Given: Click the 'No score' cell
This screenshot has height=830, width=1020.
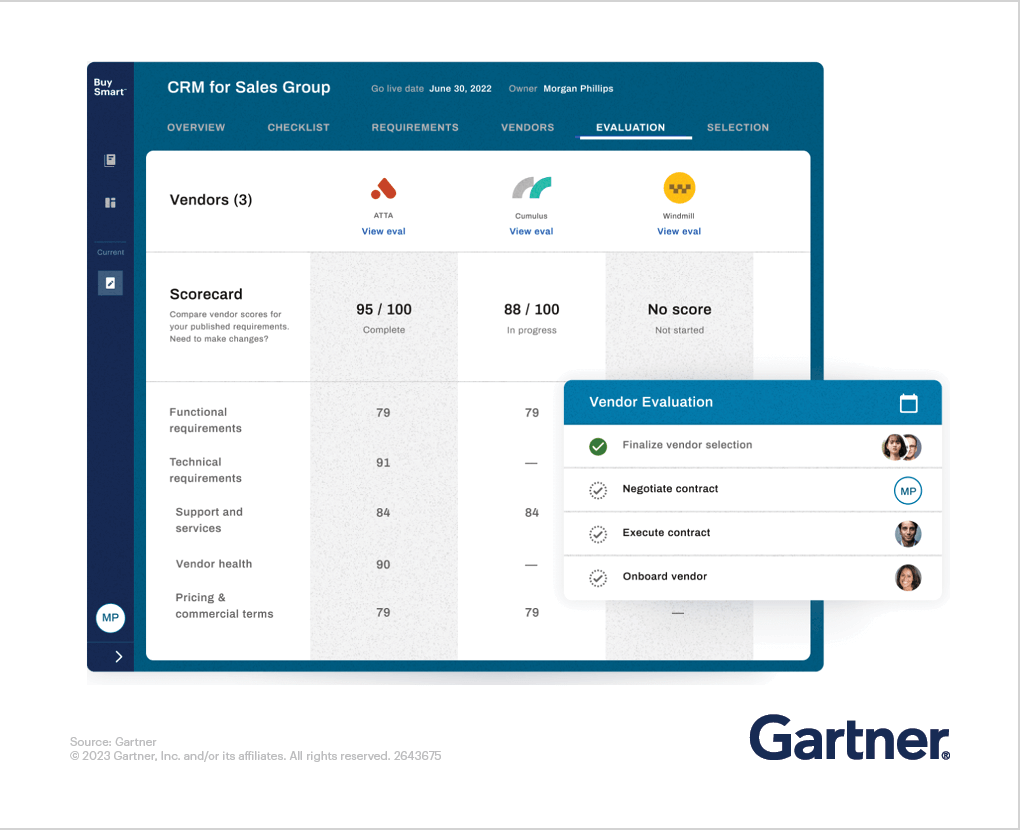Looking at the screenshot, I should tap(679, 310).
